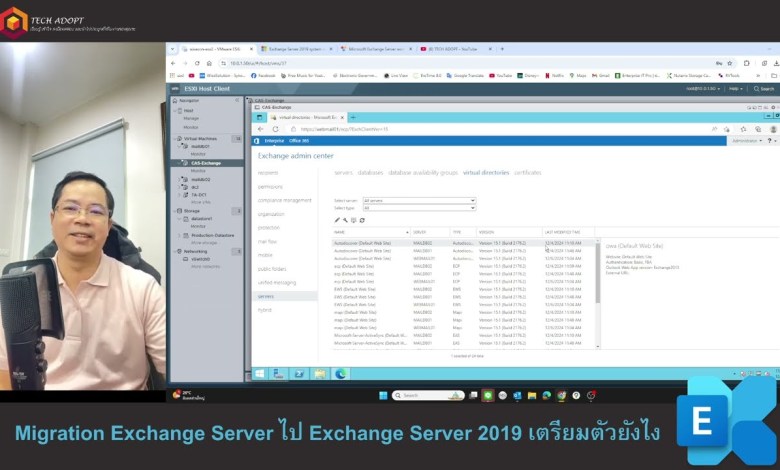Click the ESXi Search field

764,89
